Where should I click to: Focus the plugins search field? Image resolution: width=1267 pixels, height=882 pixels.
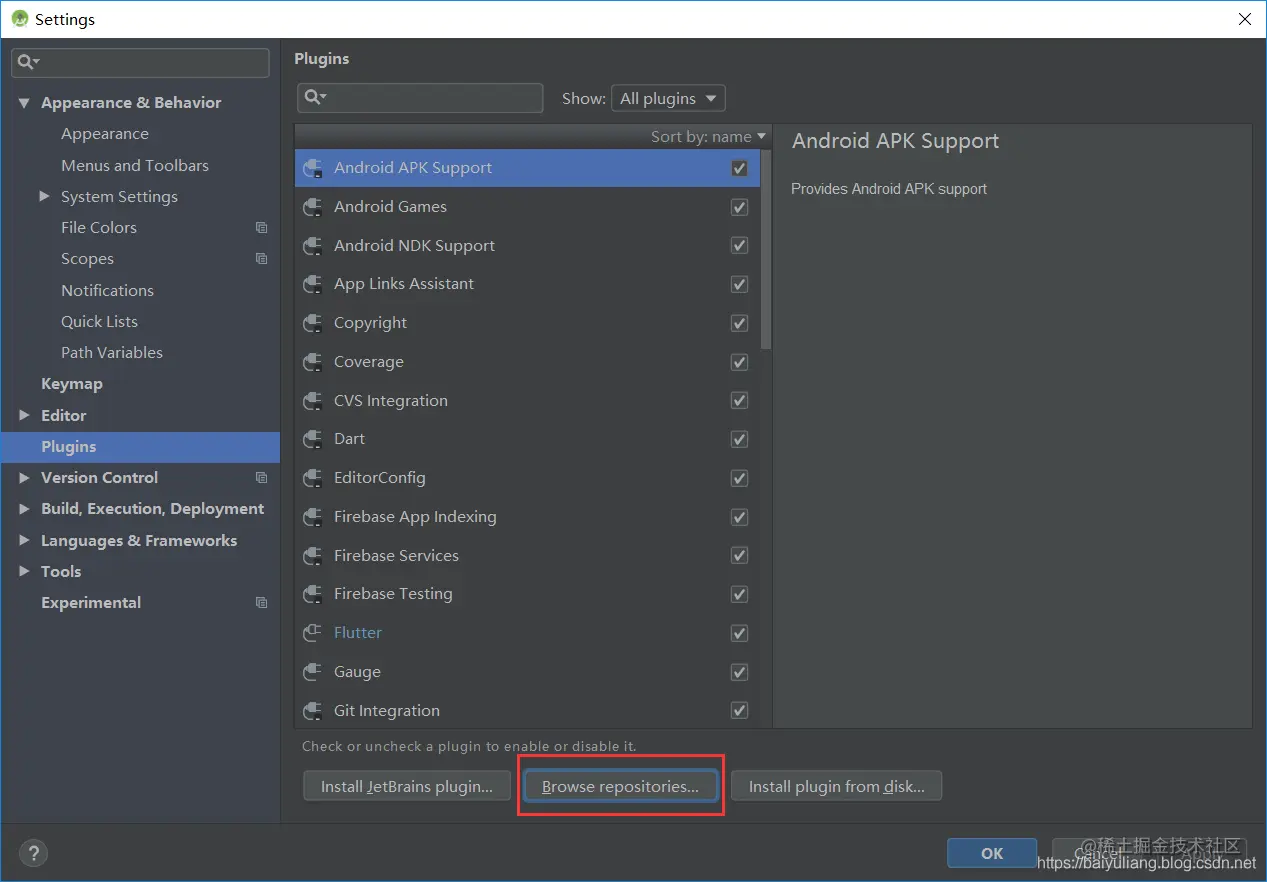click(x=420, y=97)
